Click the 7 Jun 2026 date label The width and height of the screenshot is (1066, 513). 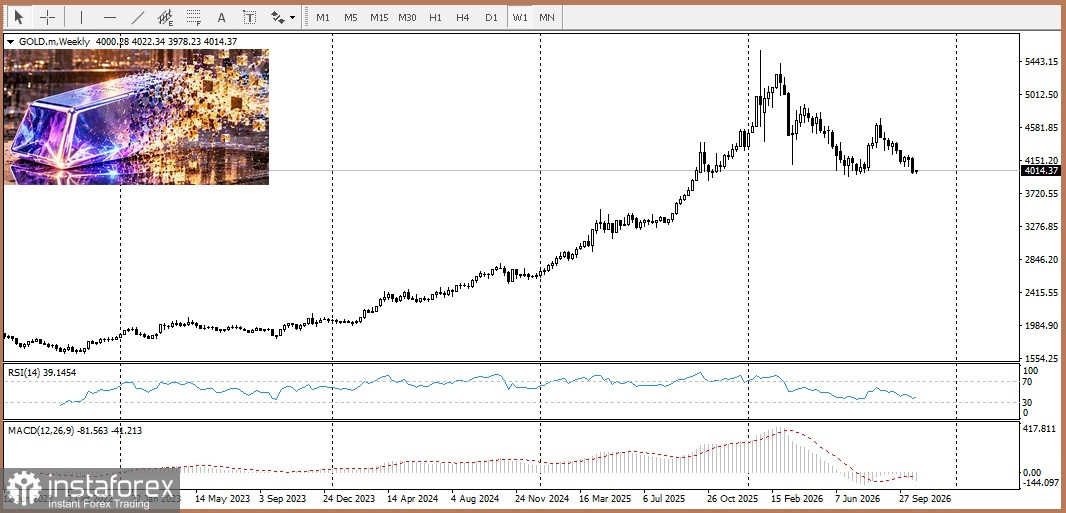click(x=857, y=498)
